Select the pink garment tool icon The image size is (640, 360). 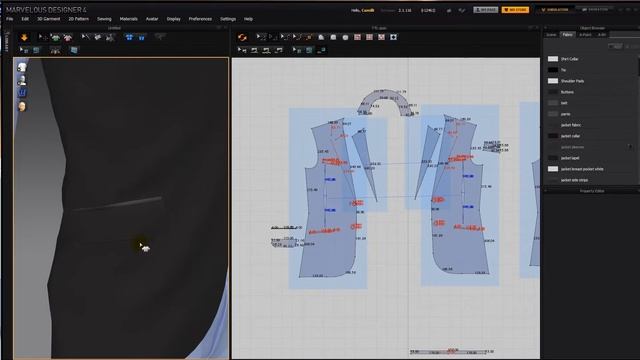coord(67,38)
